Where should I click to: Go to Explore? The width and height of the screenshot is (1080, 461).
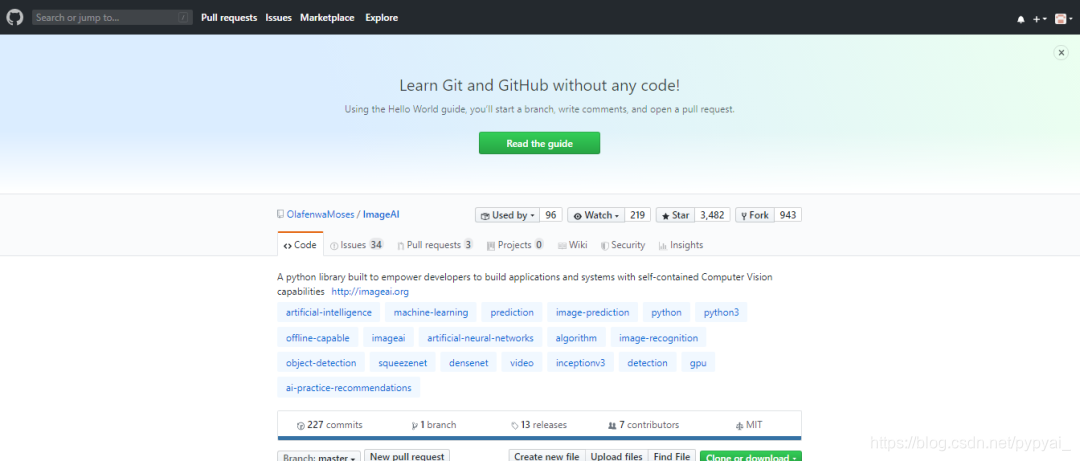[382, 18]
